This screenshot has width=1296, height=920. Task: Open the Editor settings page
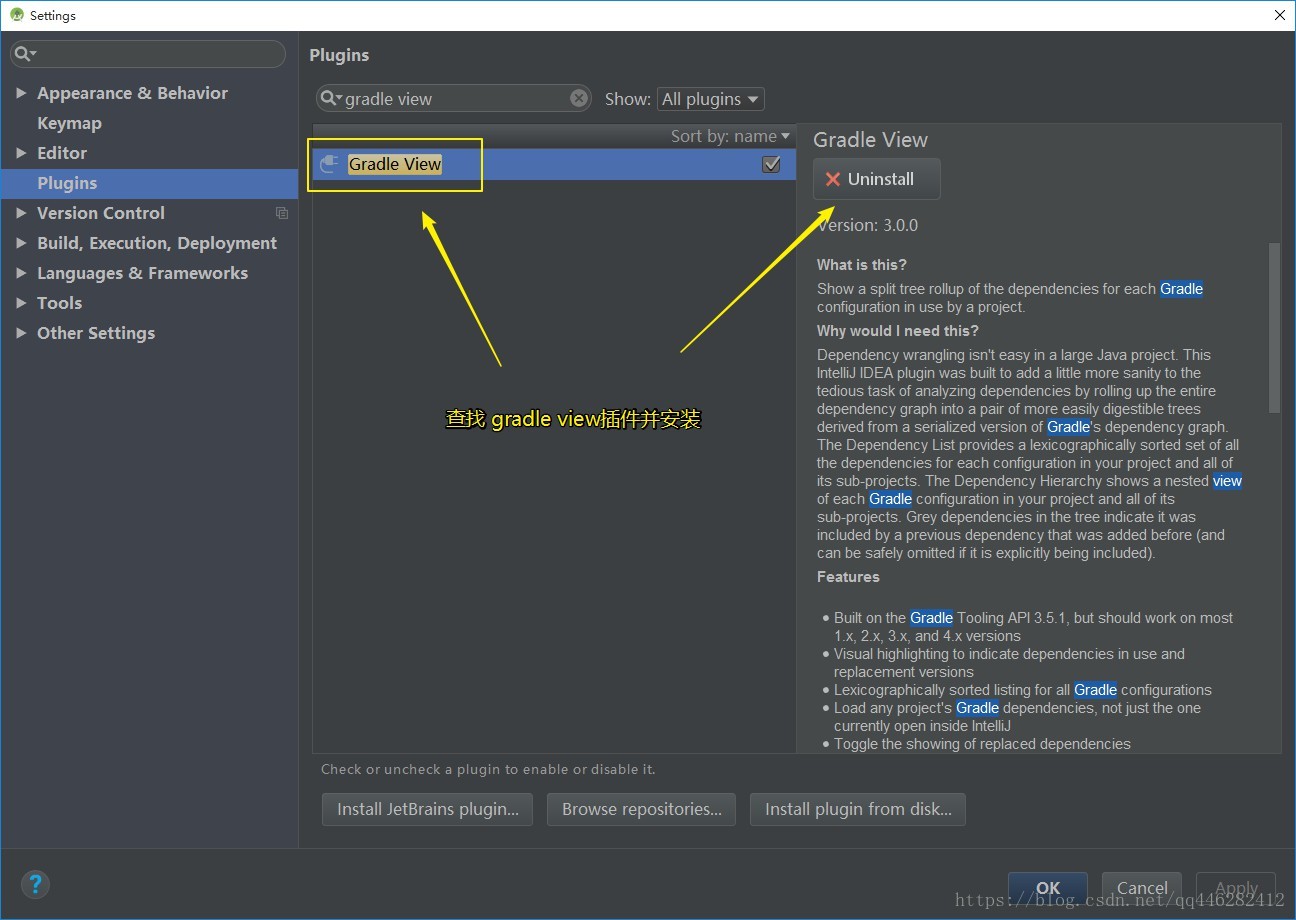click(x=62, y=153)
